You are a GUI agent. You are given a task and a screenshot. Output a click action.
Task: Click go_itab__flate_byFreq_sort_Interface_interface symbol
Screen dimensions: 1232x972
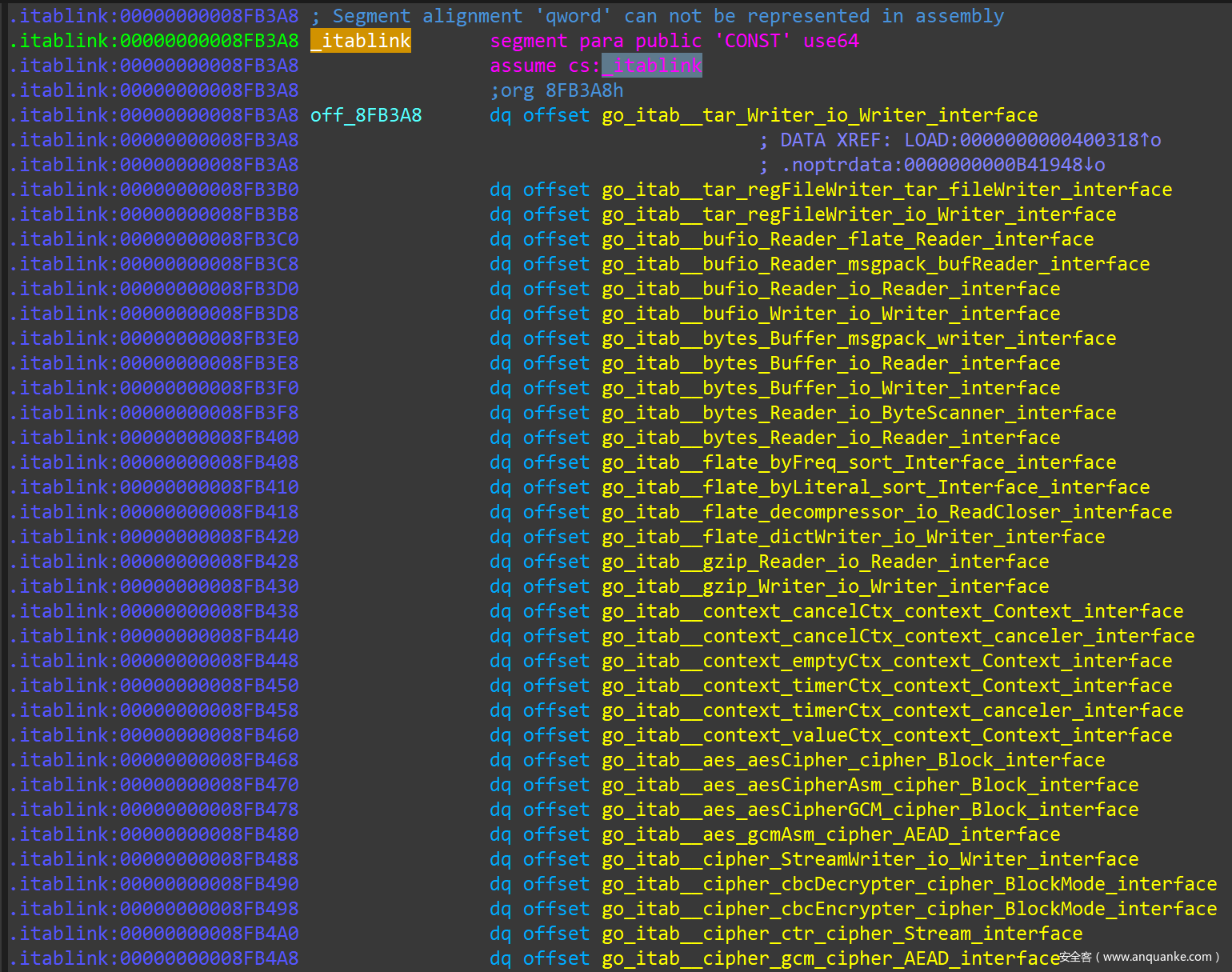[x=858, y=462]
